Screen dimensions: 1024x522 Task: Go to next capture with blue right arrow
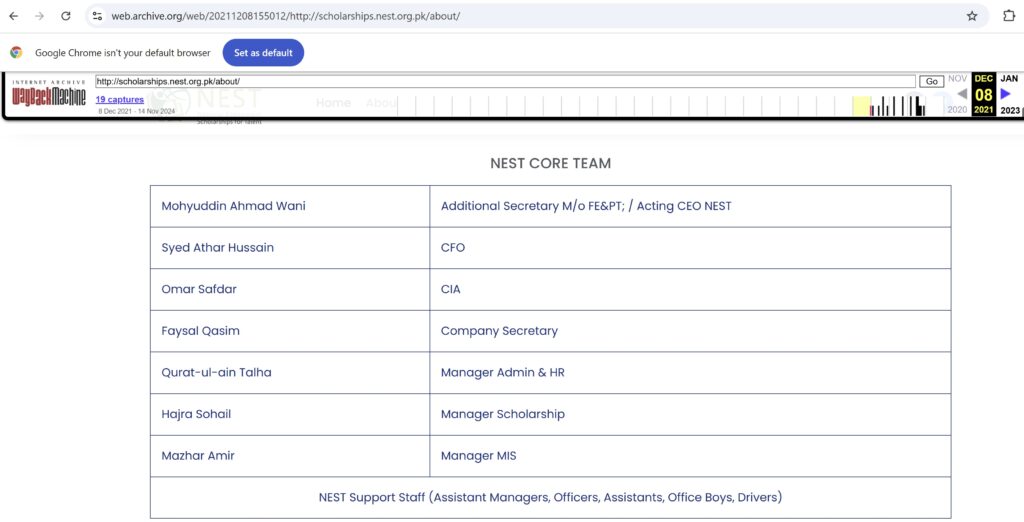pyautogui.click(x=1006, y=94)
